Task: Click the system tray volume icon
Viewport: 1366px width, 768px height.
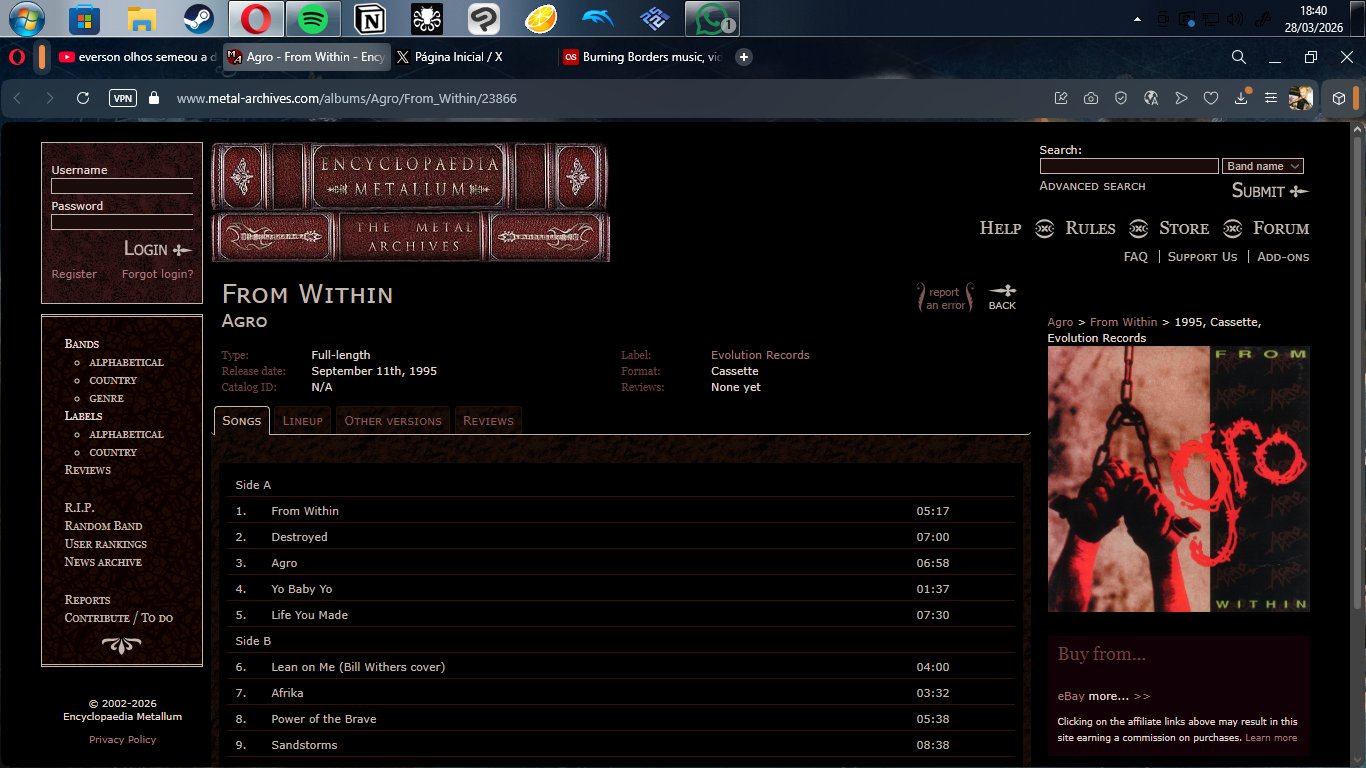Action: (1235, 19)
